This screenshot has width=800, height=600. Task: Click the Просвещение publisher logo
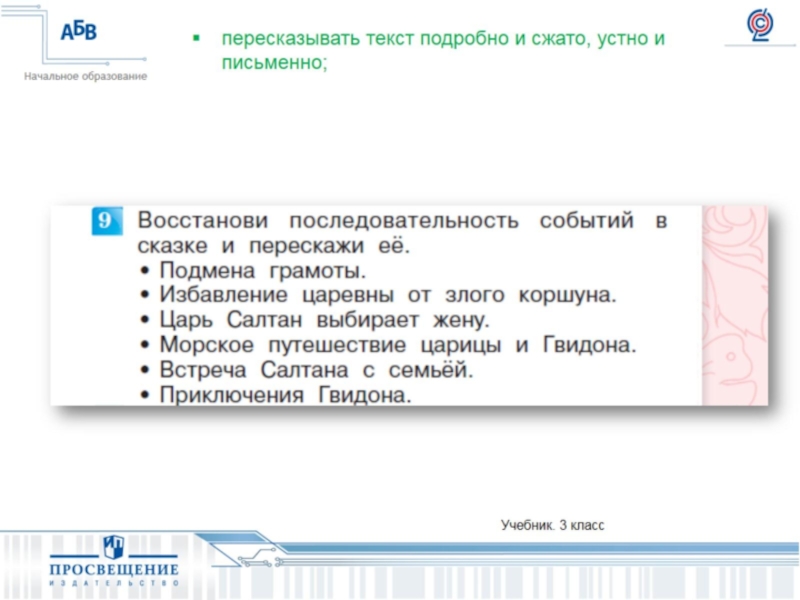114,561
